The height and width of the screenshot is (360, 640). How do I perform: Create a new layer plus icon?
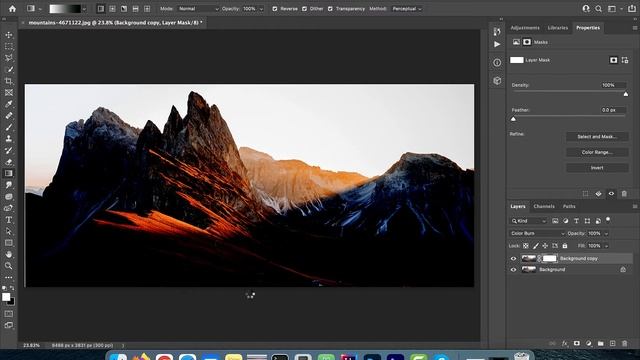(x=613, y=344)
